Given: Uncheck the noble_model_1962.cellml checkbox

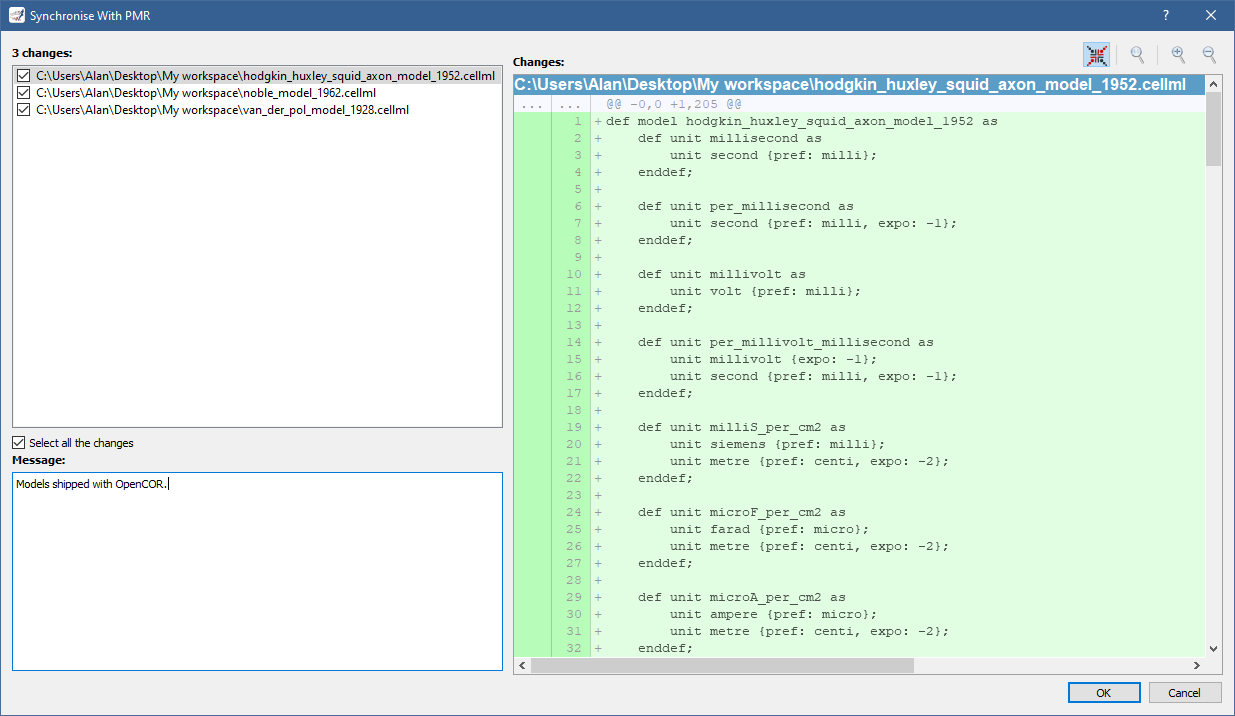Looking at the screenshot, I should click(x=24, y=93).
